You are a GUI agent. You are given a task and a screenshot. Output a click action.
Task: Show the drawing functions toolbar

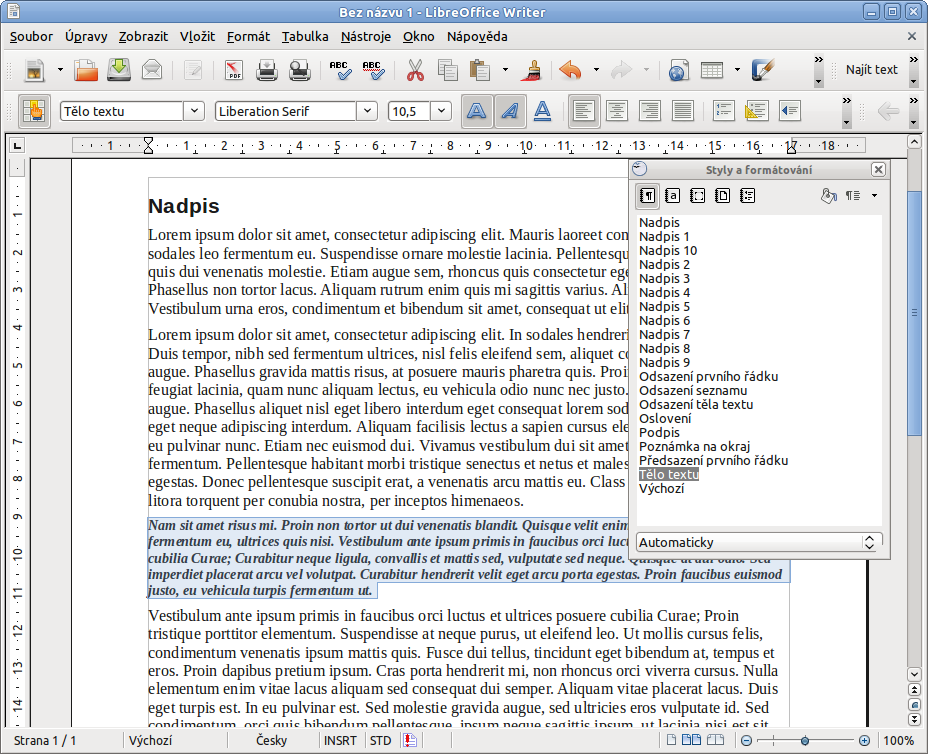pyautogui.click(x=762, y=70)
